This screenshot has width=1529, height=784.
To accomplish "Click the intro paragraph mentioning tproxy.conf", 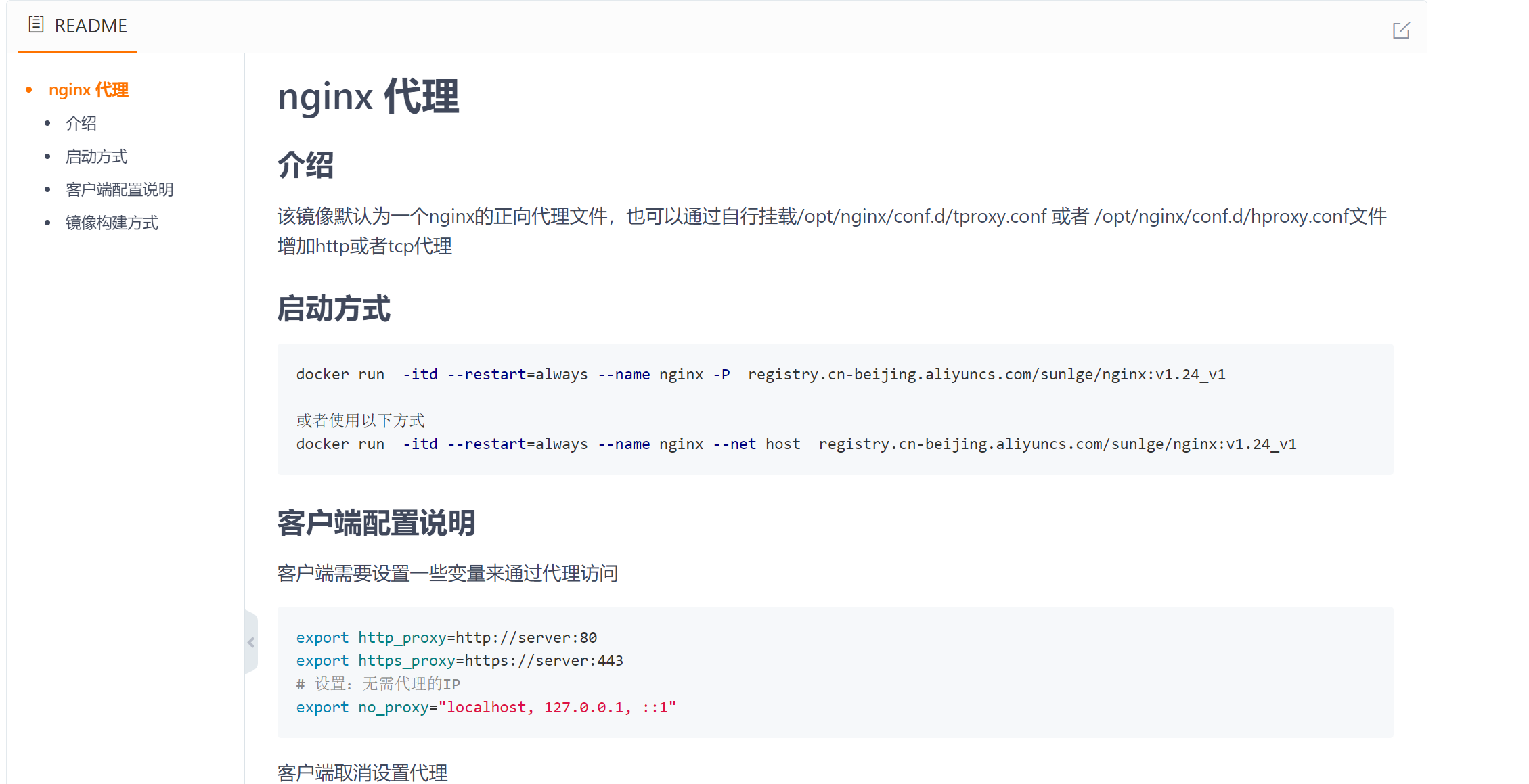I will click(832, 231).
